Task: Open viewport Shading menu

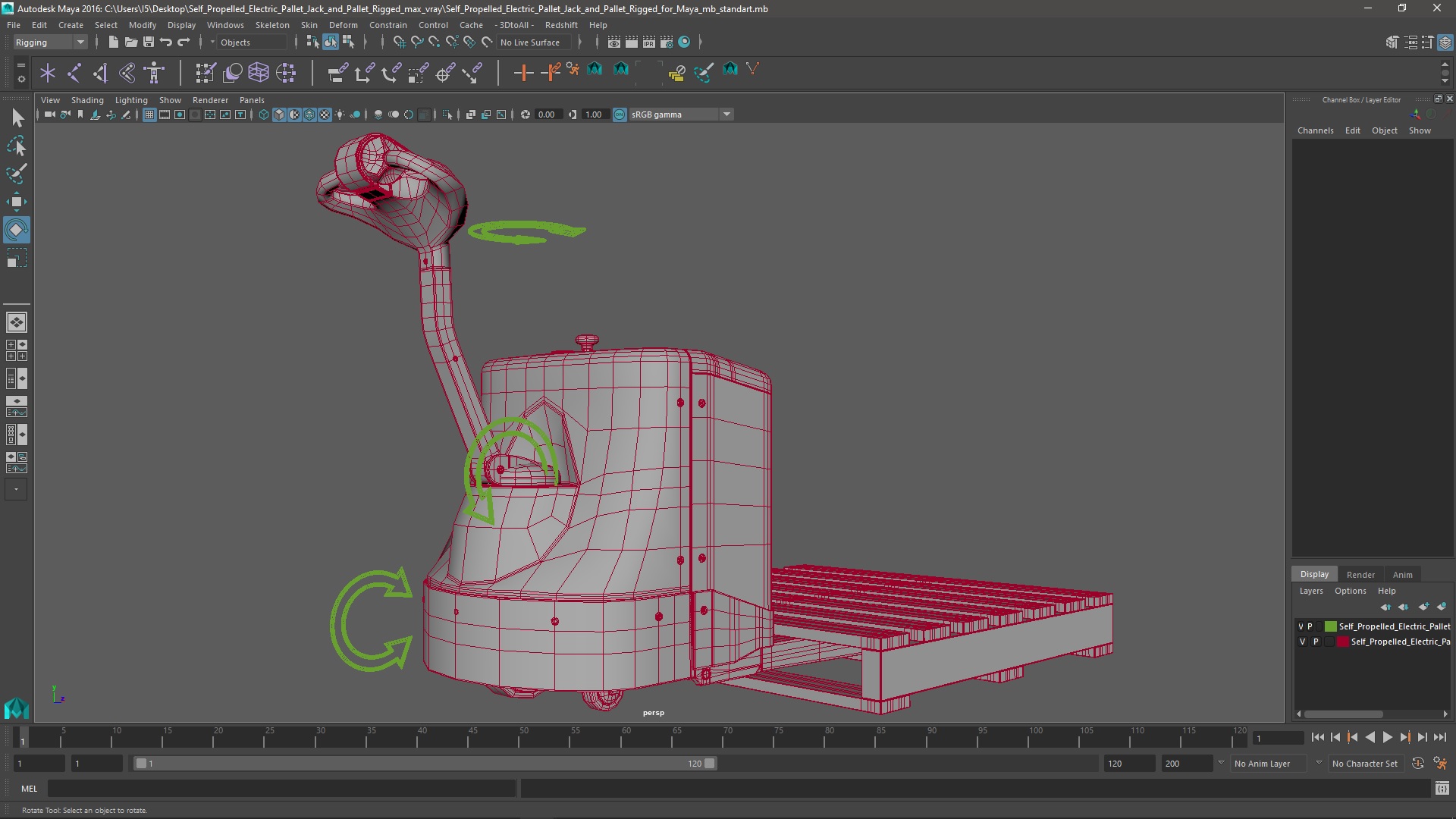Action: 87,100
